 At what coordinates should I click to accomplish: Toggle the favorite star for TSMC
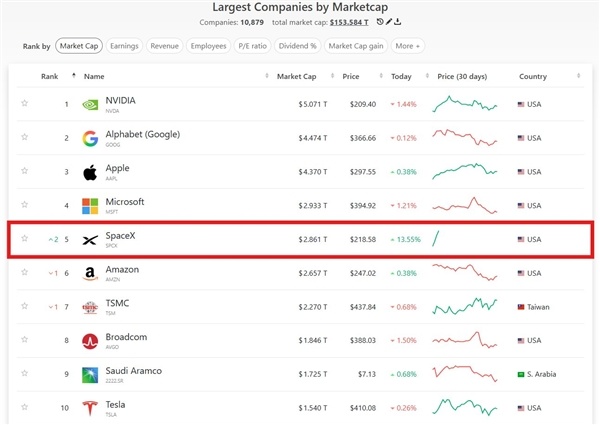coord(24,306)
